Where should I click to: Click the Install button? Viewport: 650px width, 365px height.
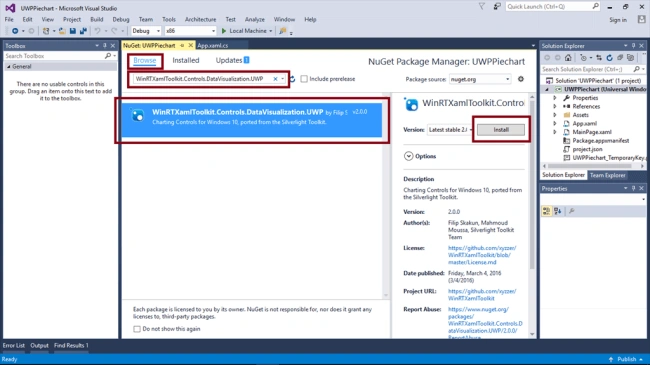pyautogui.click(x=501, y=130)
